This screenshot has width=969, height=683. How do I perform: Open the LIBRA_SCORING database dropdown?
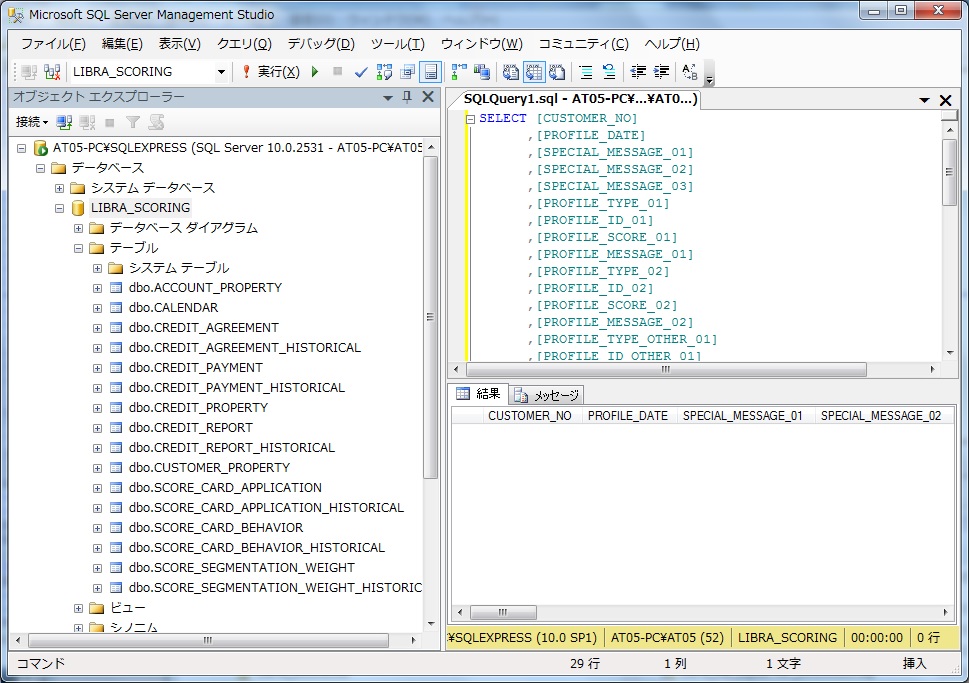click(x=221, y=72)
